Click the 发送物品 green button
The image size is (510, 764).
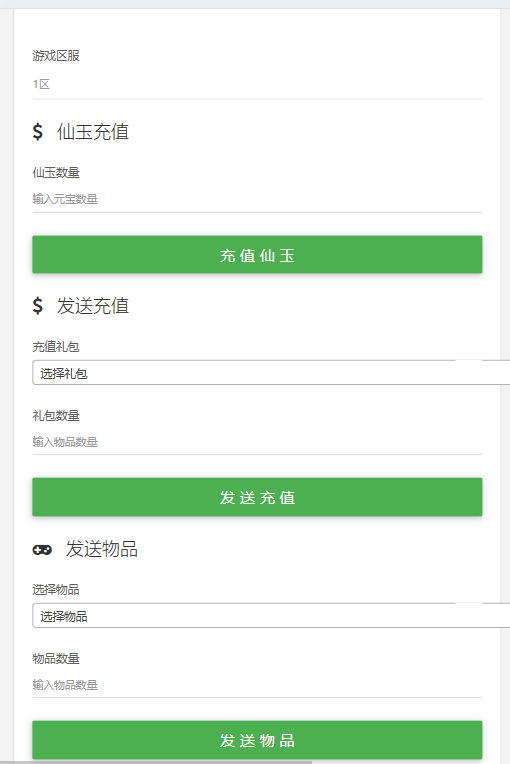(257, 740)
